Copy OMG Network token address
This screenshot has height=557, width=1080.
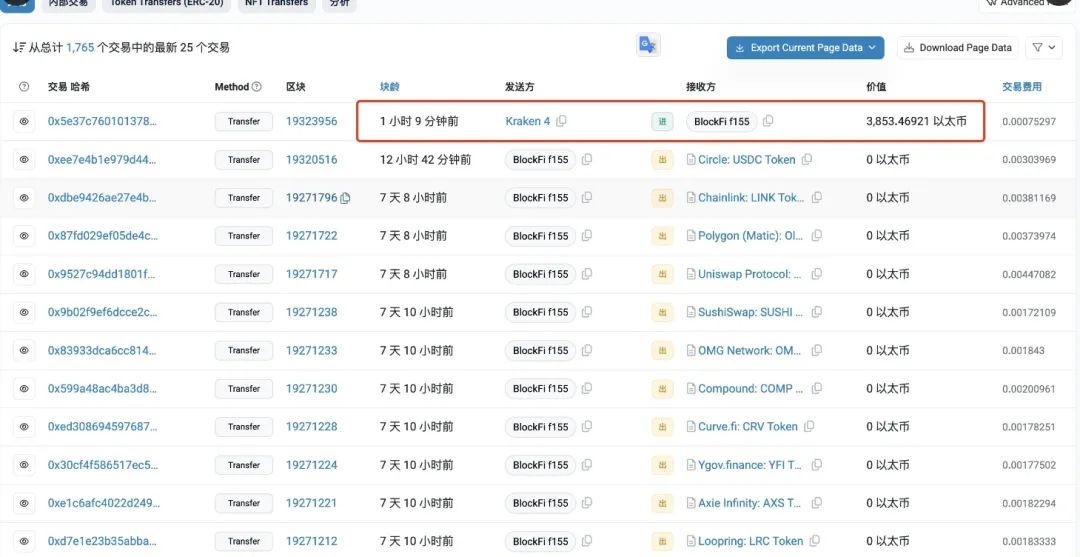point(816,350)
